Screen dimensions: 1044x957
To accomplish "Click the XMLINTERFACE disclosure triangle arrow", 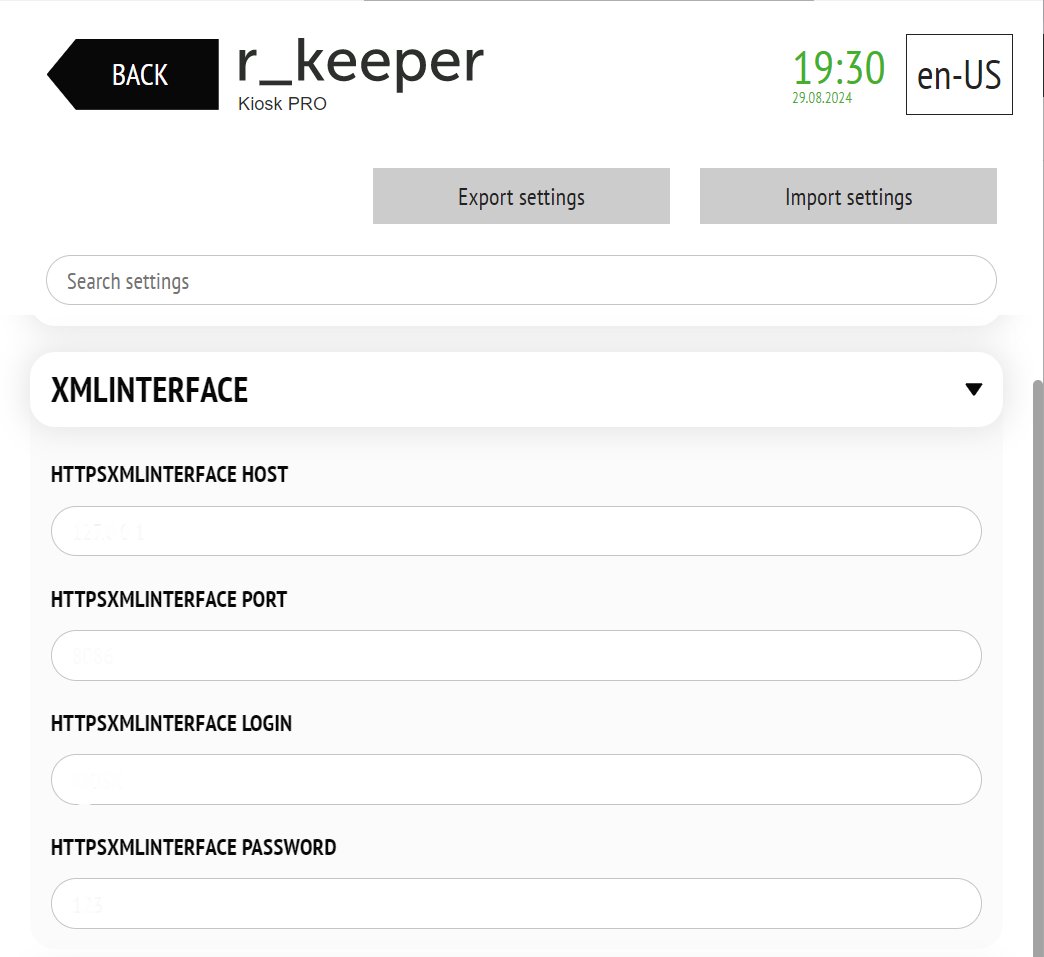I will pos(973,390).
